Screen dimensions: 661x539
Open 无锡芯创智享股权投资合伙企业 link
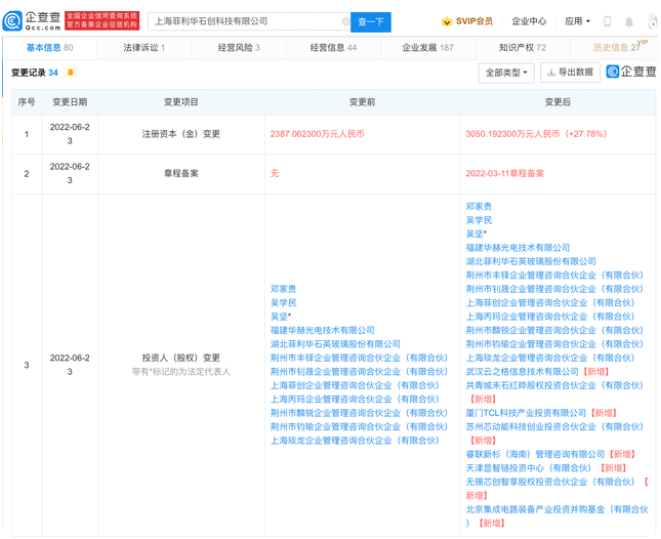(550, 482)
